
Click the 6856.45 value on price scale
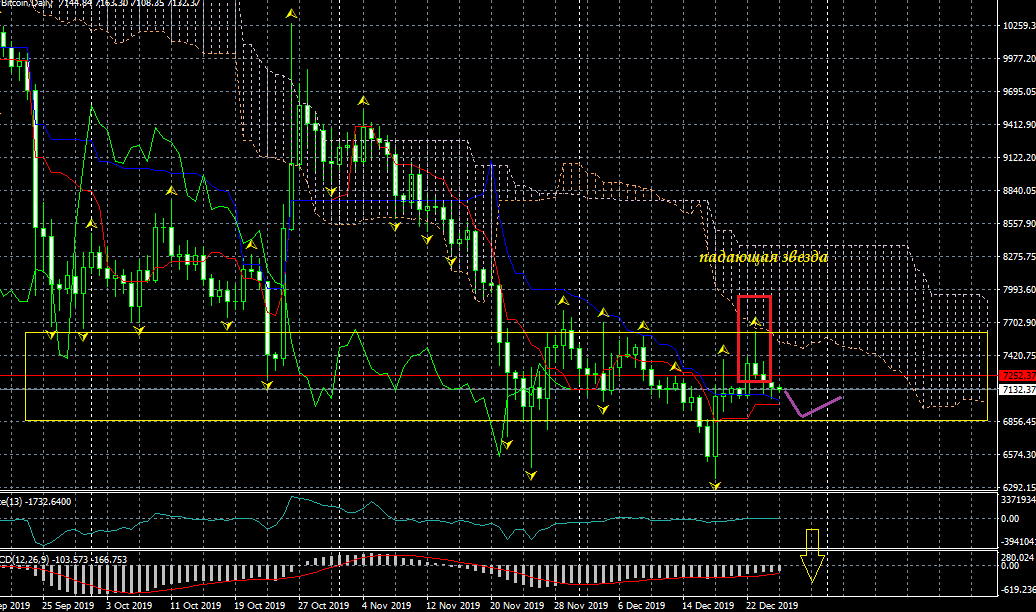(1017, 422)
